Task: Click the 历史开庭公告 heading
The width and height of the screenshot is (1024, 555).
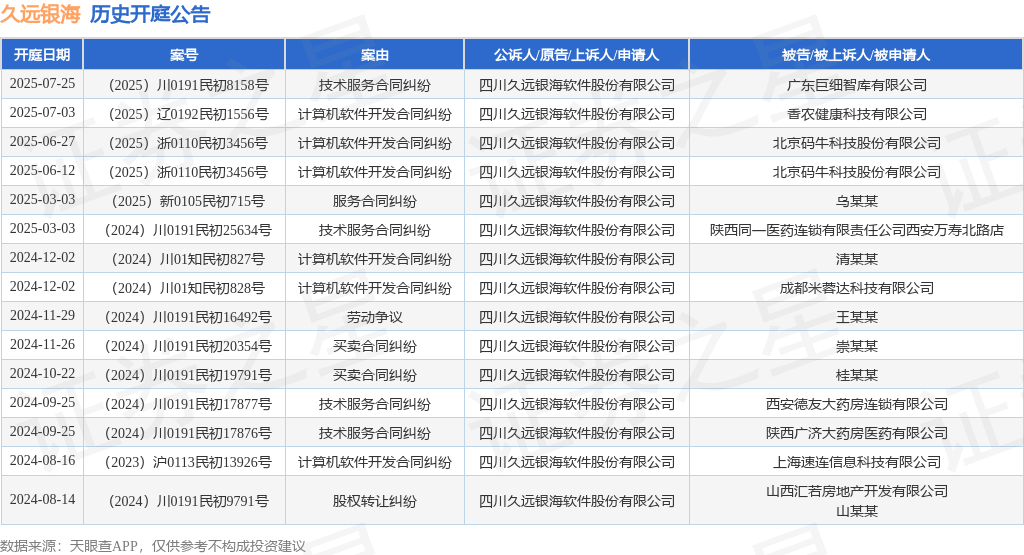Action: [x=150, y=14]
